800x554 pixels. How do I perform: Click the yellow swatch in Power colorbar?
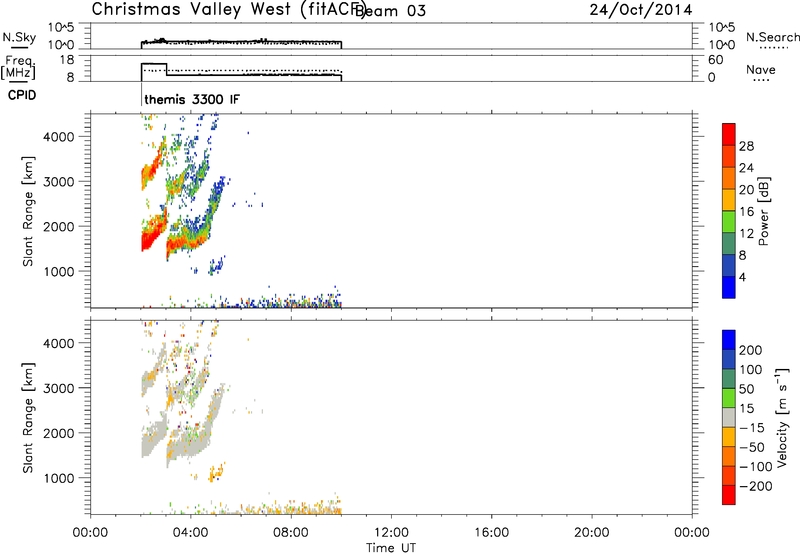click(729, 199)
